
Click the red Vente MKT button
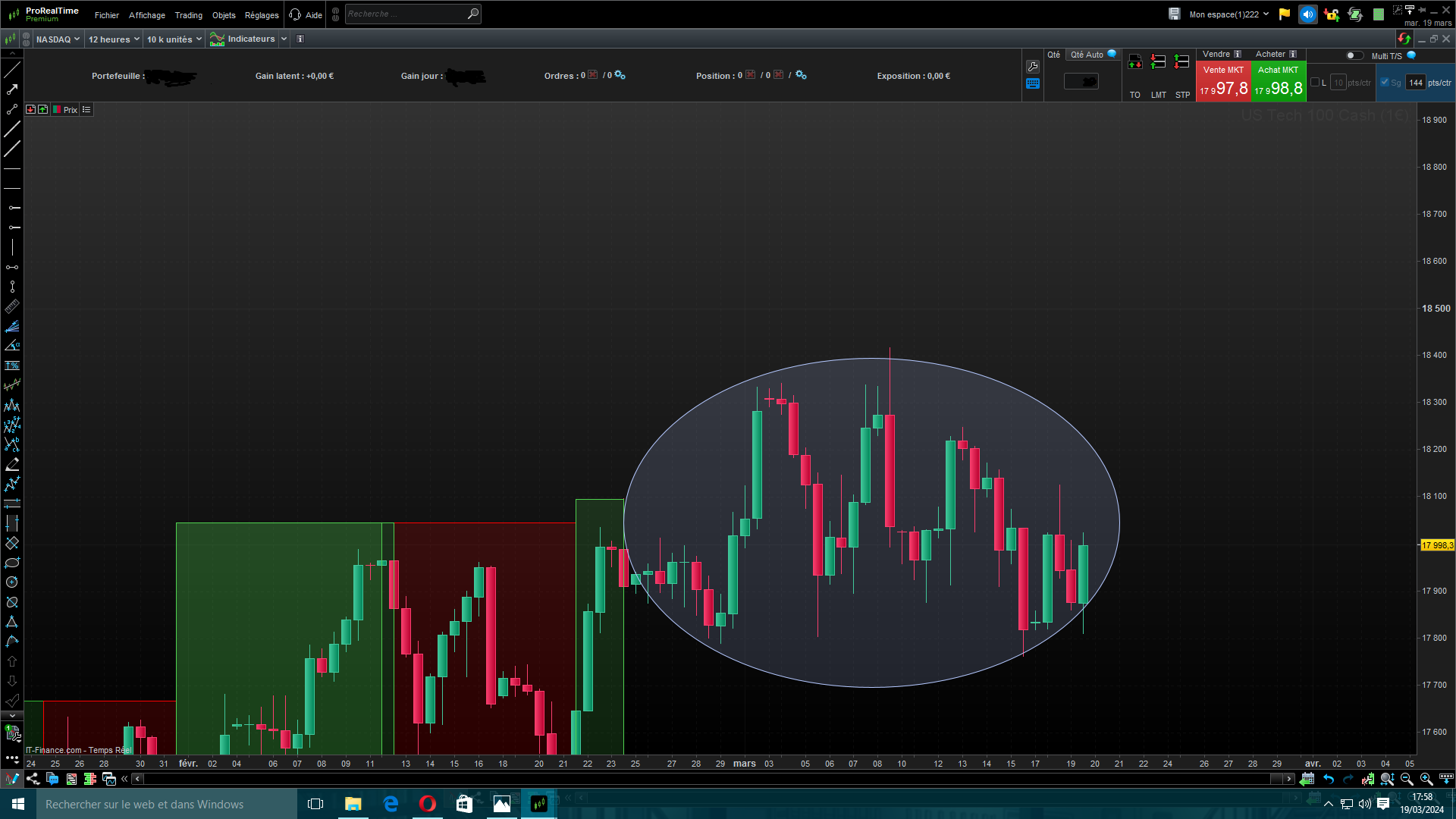(1223, 82)
